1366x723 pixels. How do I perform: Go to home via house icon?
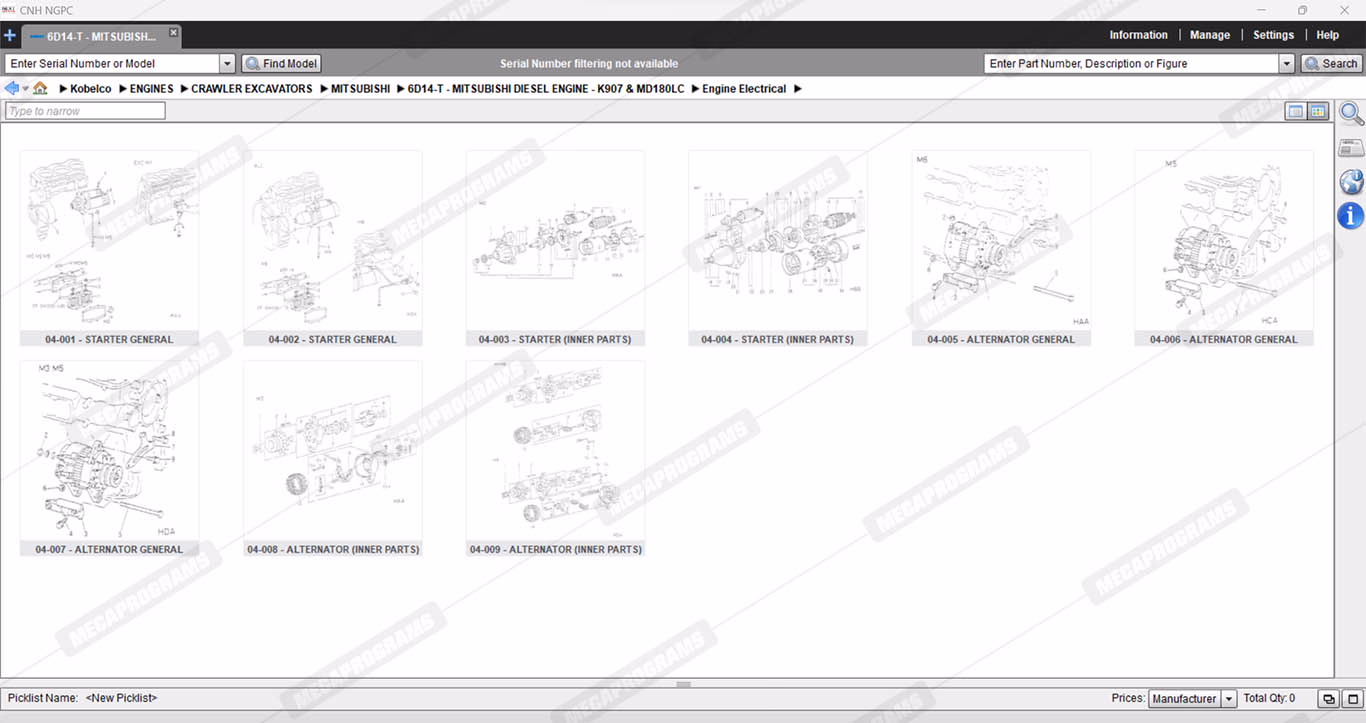click(x=40, y=89)
